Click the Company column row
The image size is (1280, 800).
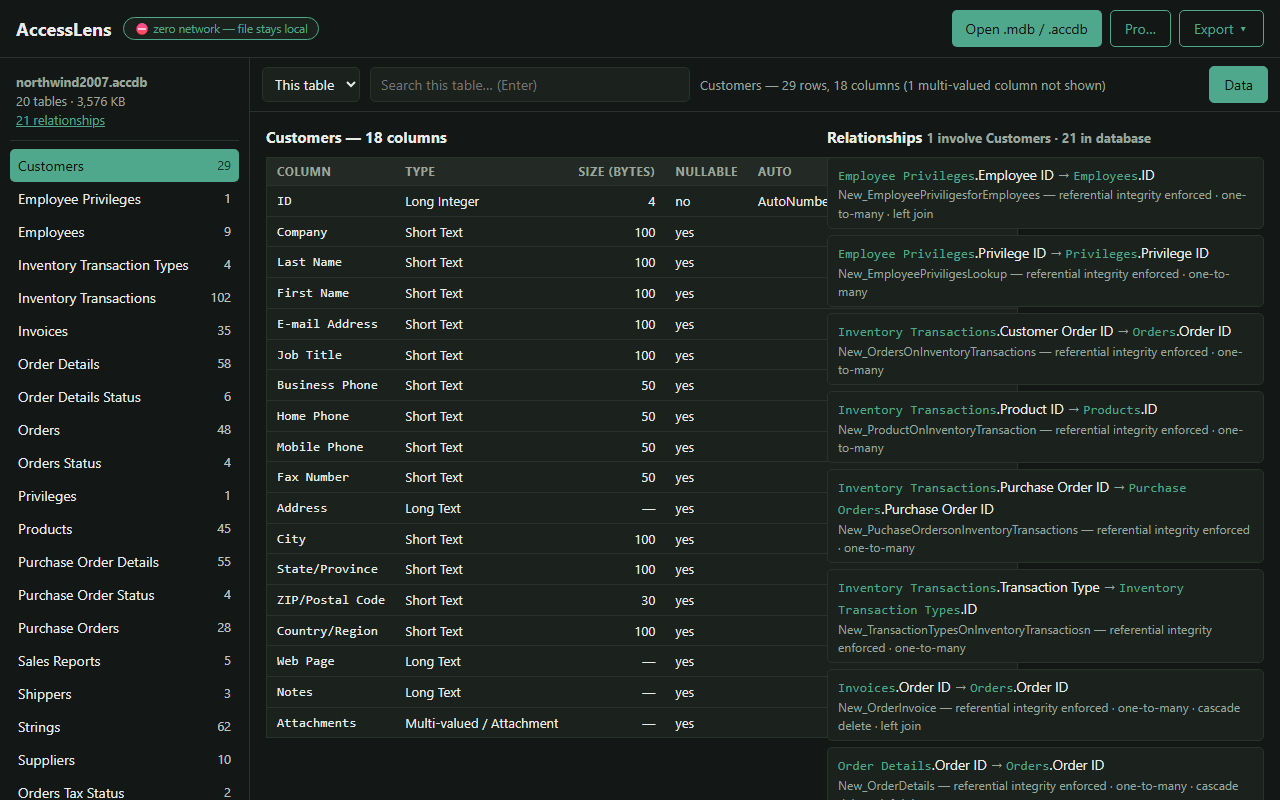(x=547, y=232)
